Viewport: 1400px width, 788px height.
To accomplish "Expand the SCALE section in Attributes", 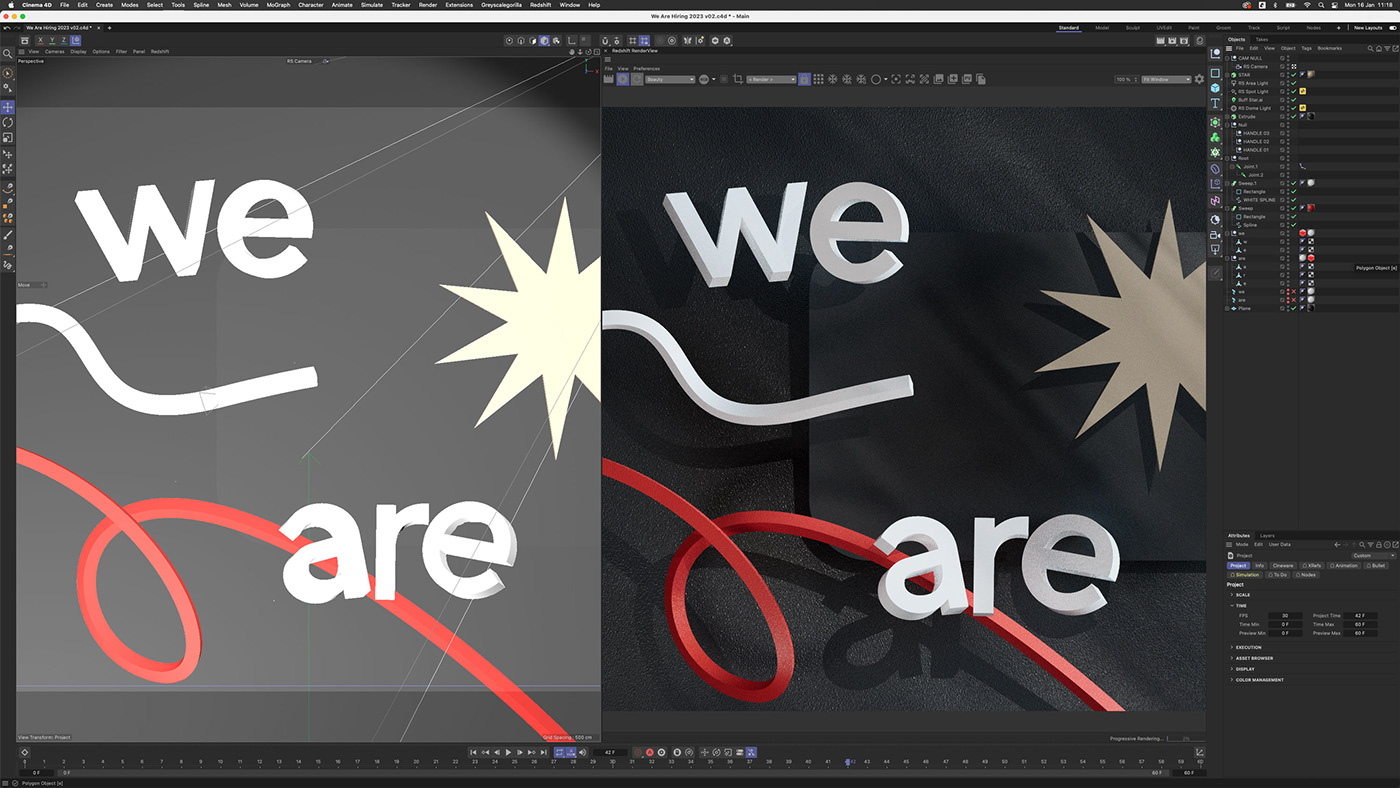I will pyautogui.click(x=1232, y=595).
